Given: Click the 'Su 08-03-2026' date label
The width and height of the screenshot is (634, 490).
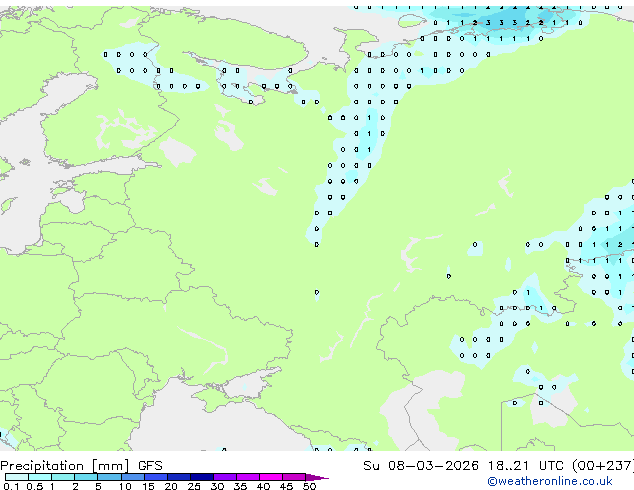Looking at the screenshot, I should point(421,465).
